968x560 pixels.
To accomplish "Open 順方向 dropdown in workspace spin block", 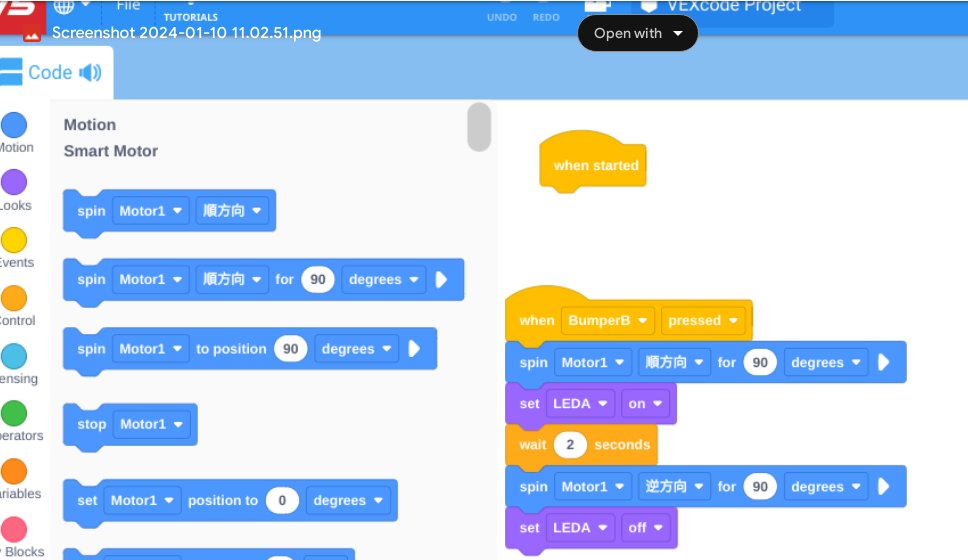I will (x=674, y=362).
